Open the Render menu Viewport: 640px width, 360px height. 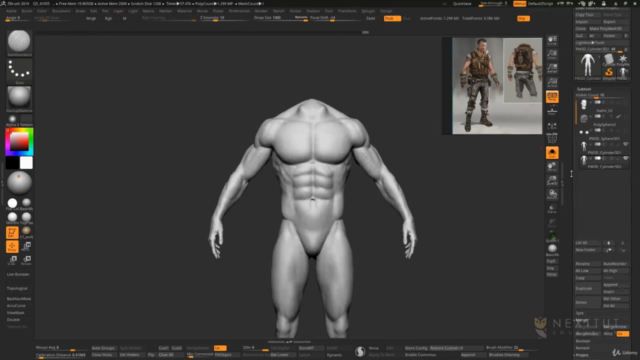coord(261,11)
